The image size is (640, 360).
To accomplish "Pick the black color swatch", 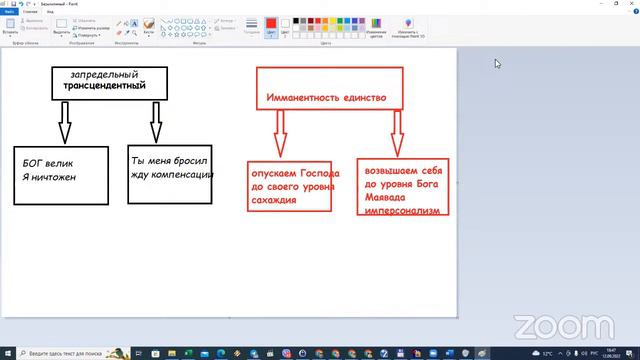I will pos(296,21).
